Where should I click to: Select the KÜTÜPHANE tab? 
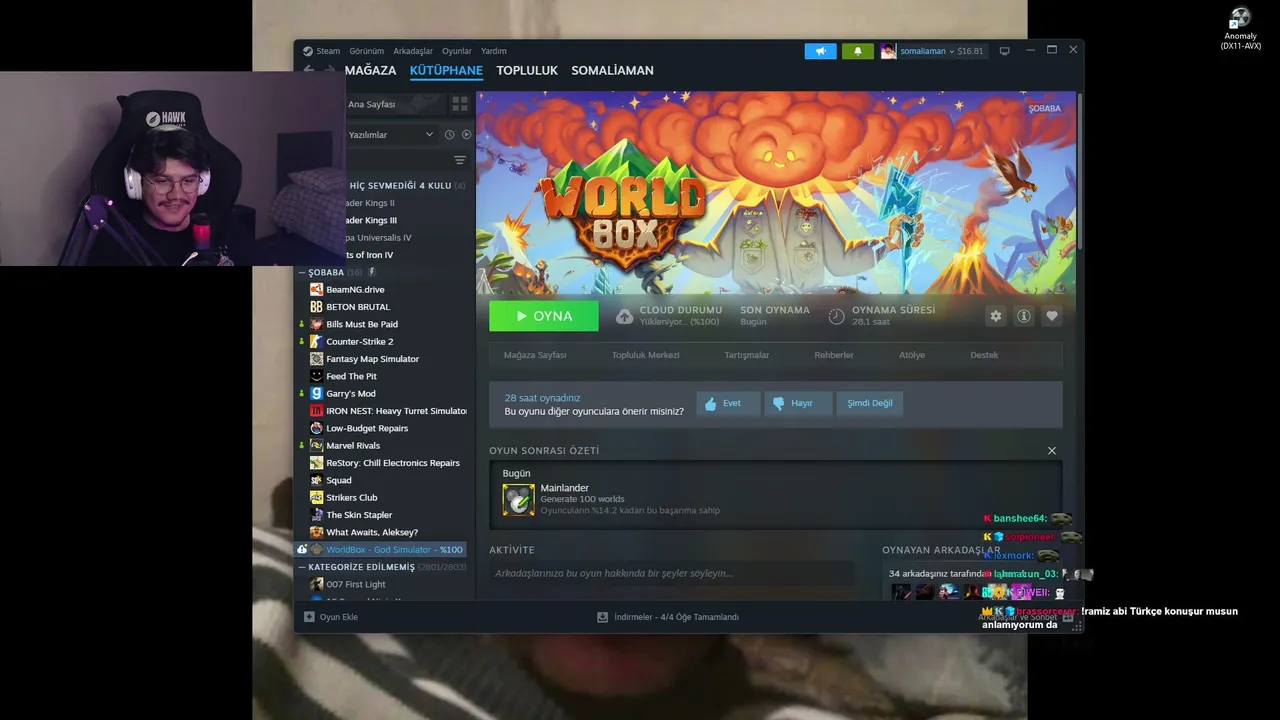[x=446, y=70]
